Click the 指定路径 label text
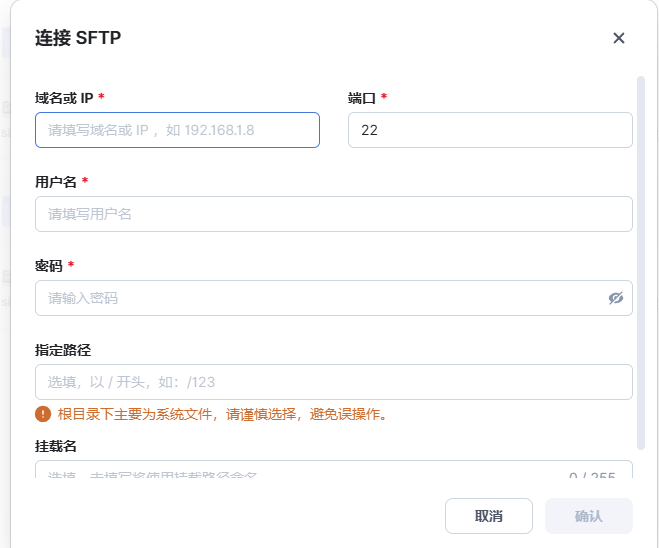Viewport: 659px width, 548px height. coord(63,350)
